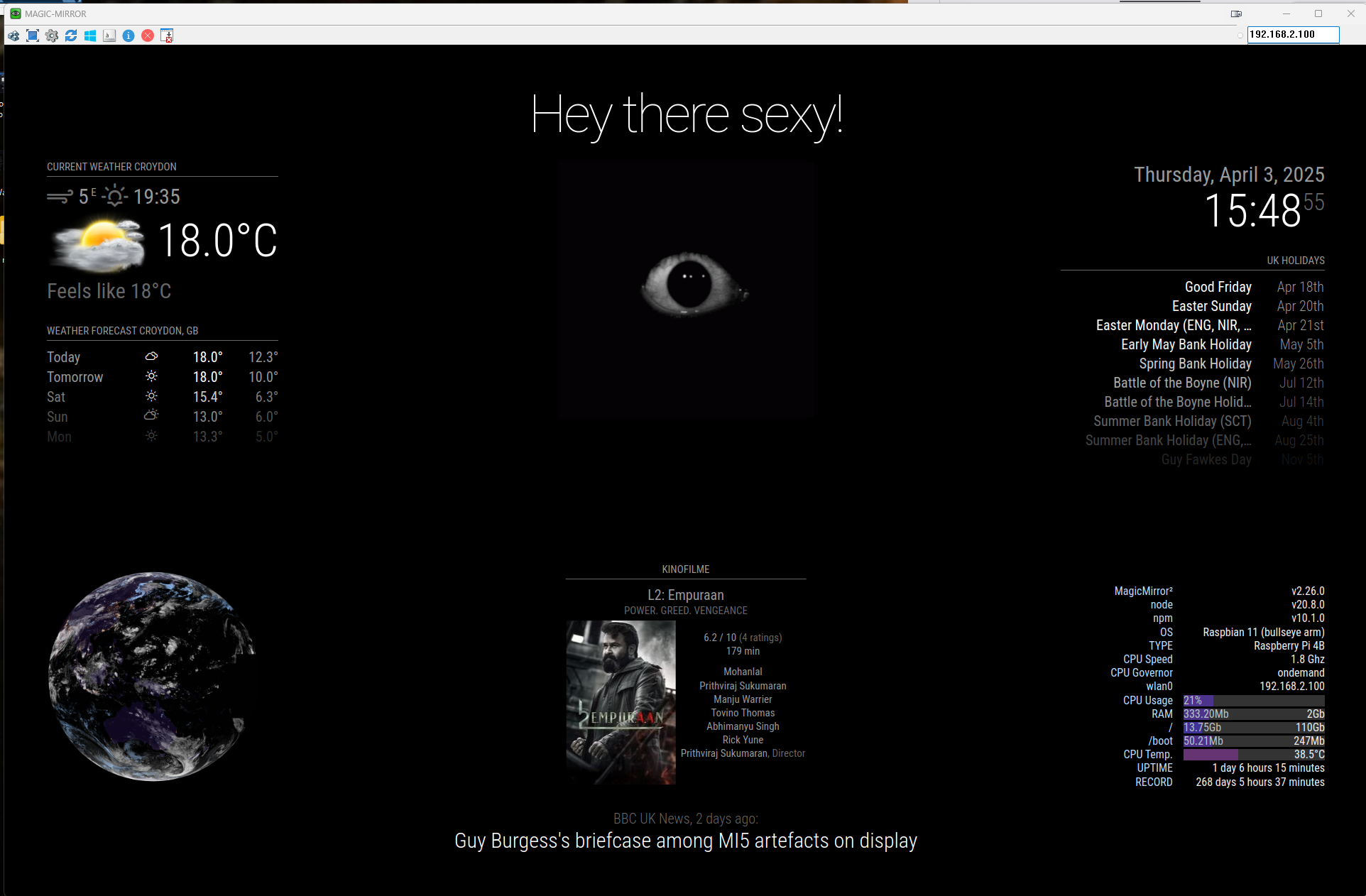Click the CPU Usage 21% progress bar
The image size is (1366, 896).
click(1253, 700)
